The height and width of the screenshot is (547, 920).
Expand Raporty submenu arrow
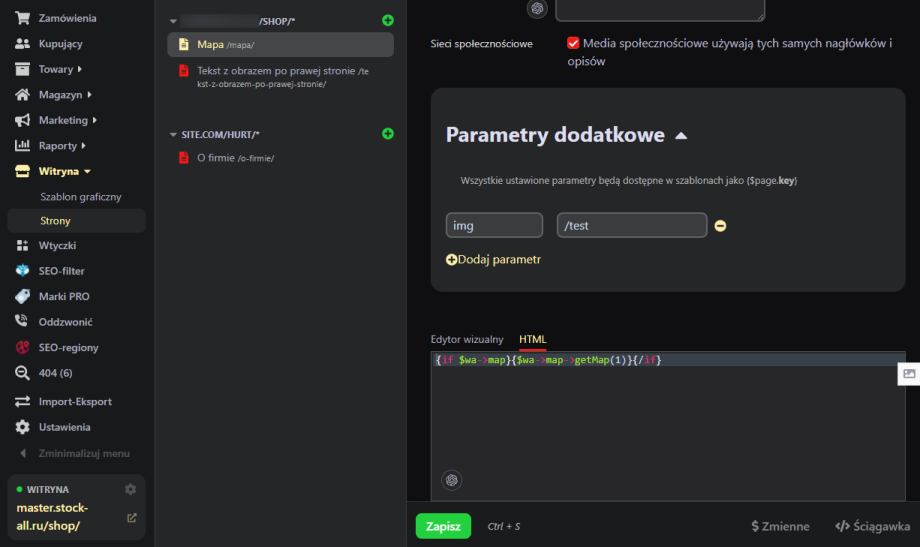click(83, 146)
